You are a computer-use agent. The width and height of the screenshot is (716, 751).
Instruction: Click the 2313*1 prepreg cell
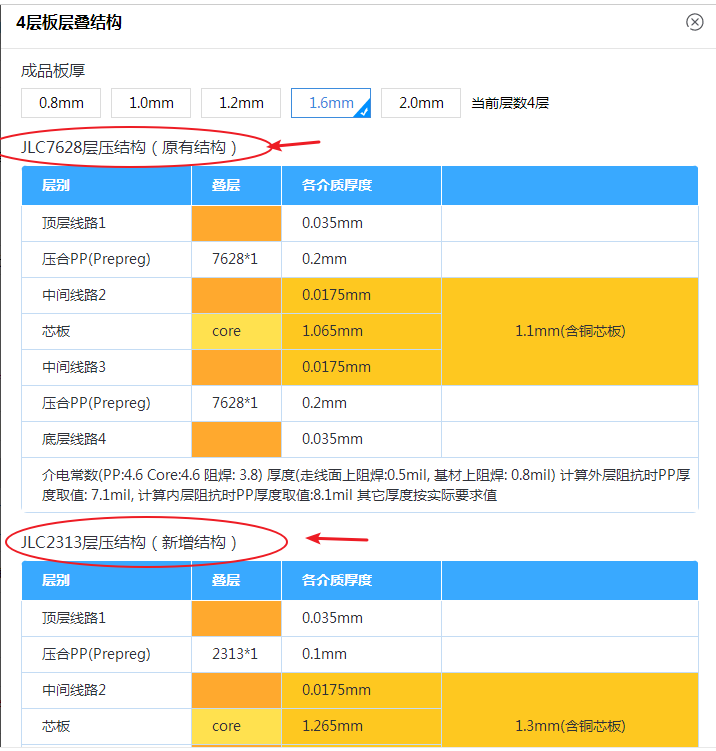[236, 654]
